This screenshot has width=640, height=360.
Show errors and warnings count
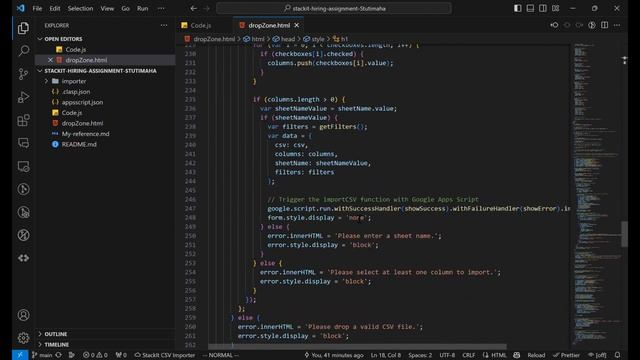click(95, 355)
